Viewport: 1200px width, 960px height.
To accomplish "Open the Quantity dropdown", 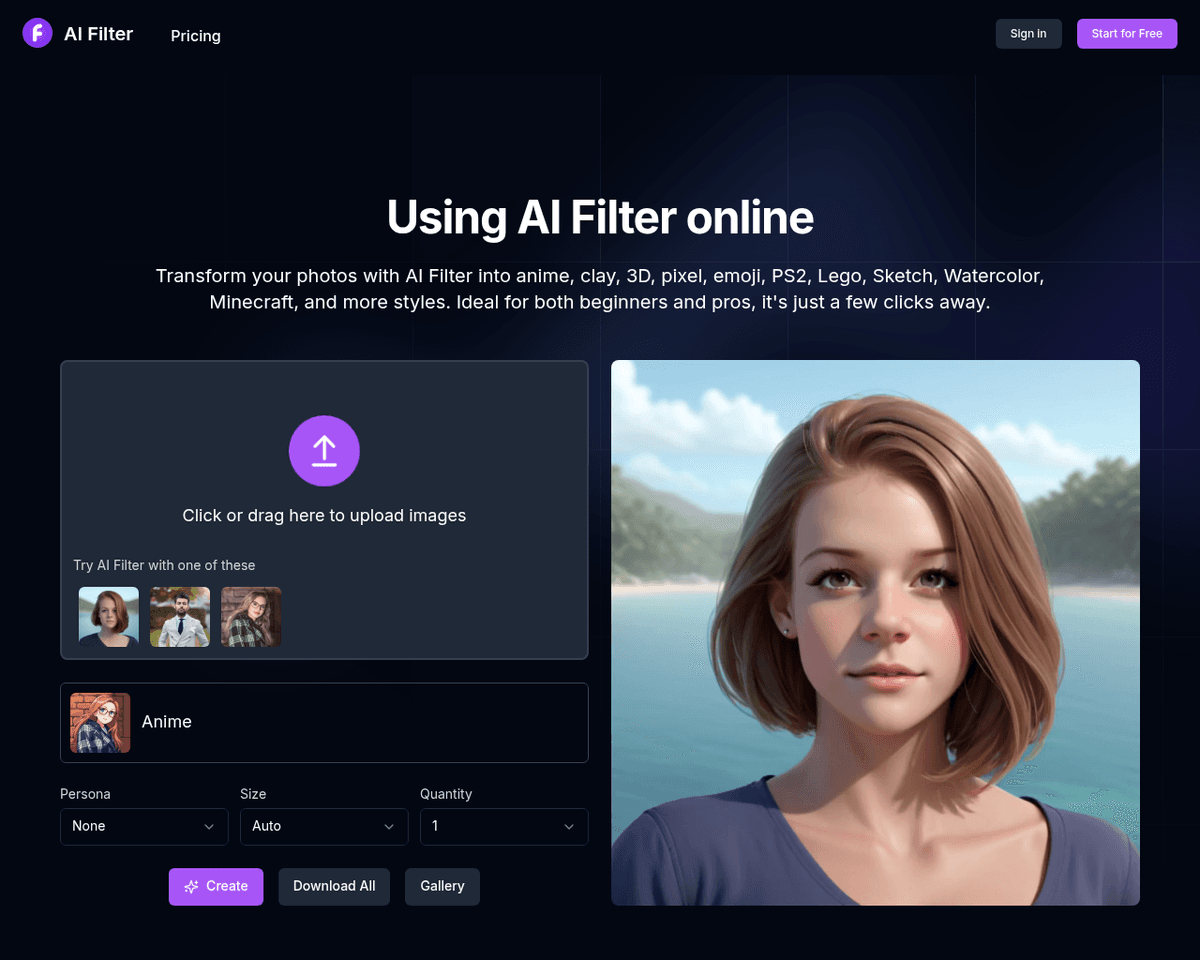I will (504, 826).
